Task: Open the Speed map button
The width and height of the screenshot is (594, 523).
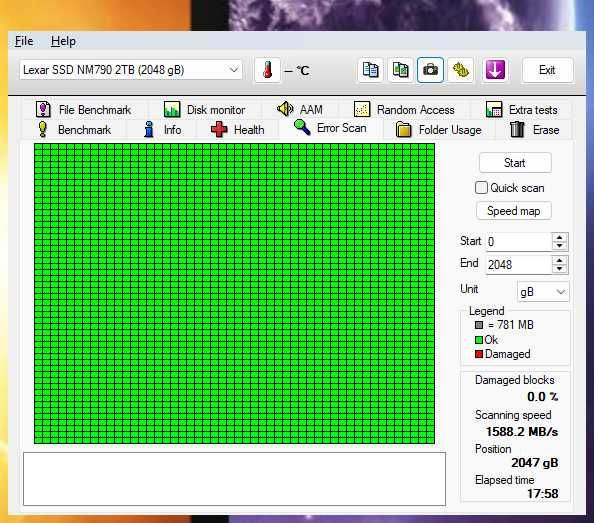Action: click(x=514, y=211)
